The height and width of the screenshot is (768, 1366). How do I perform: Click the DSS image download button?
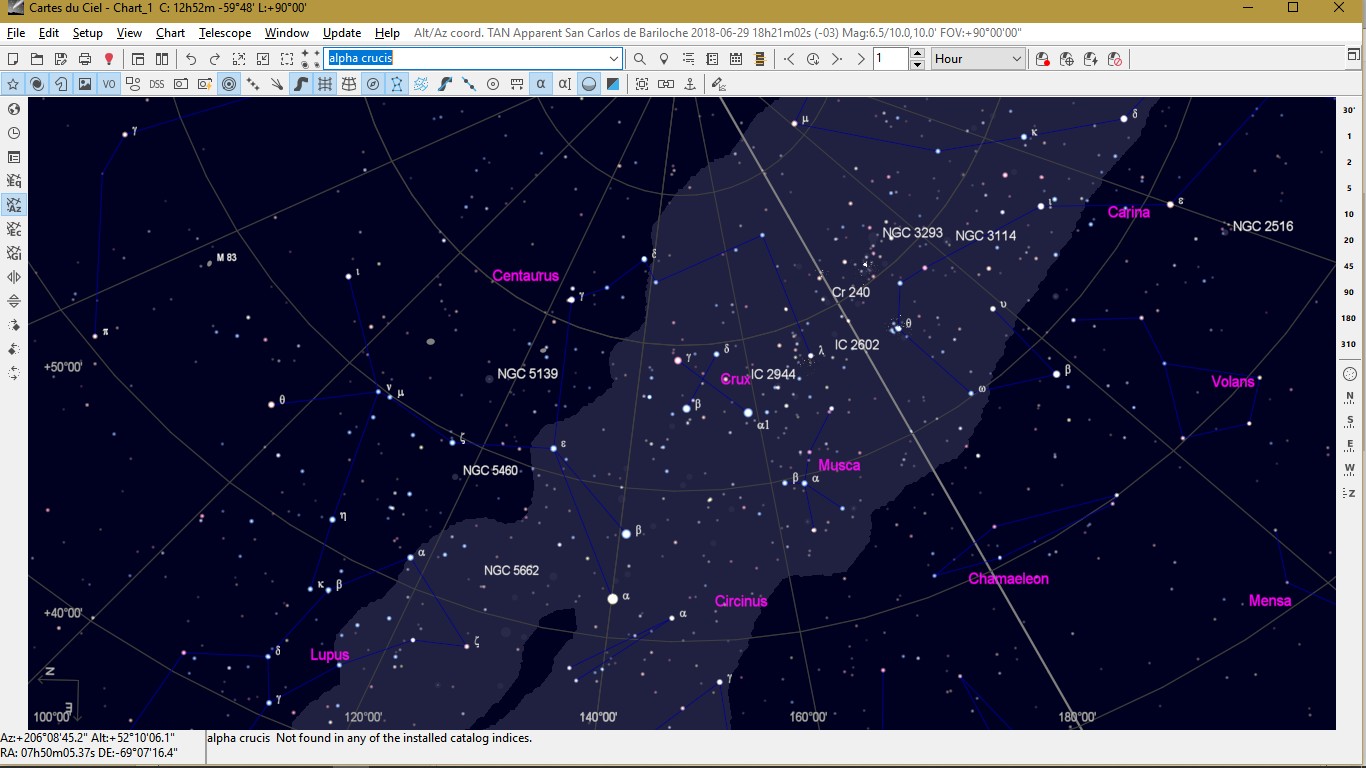click(x=157, y=84)
